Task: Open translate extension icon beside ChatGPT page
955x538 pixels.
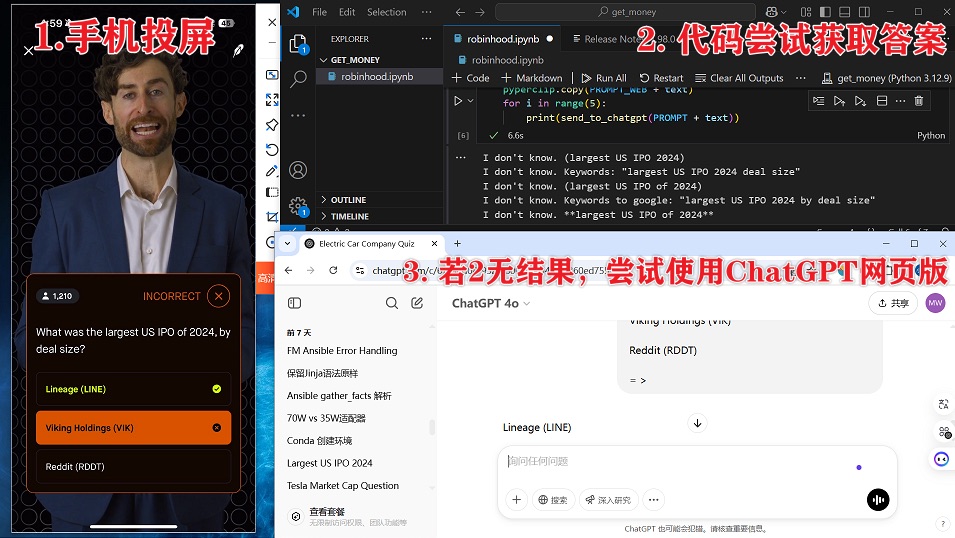Action: (943, 404)
